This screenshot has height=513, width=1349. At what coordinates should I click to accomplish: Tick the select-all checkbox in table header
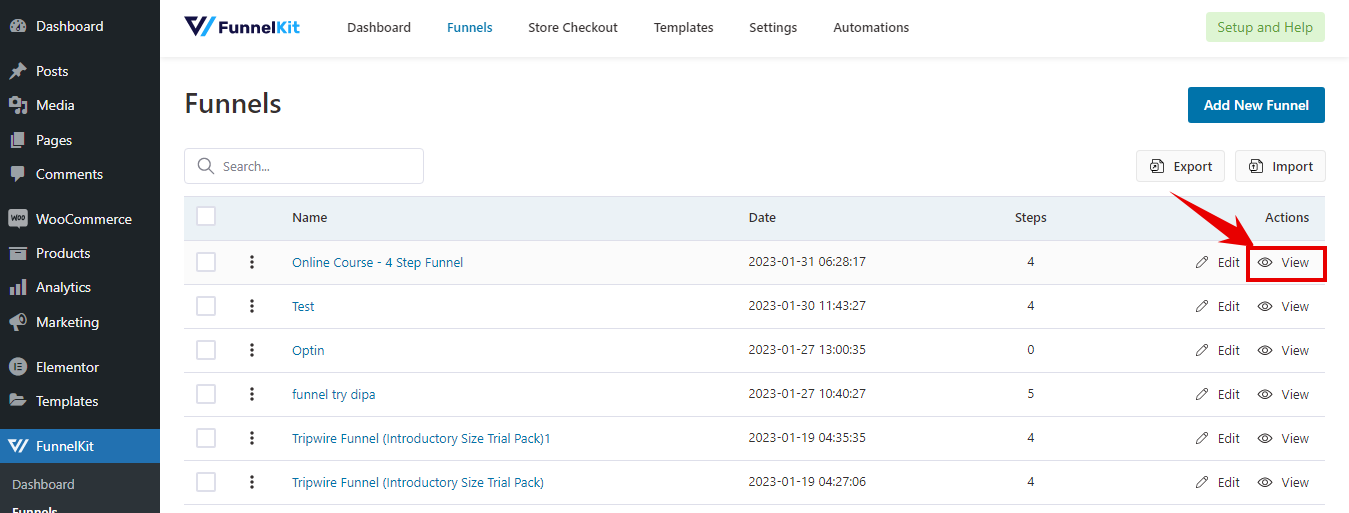[206, 216]
